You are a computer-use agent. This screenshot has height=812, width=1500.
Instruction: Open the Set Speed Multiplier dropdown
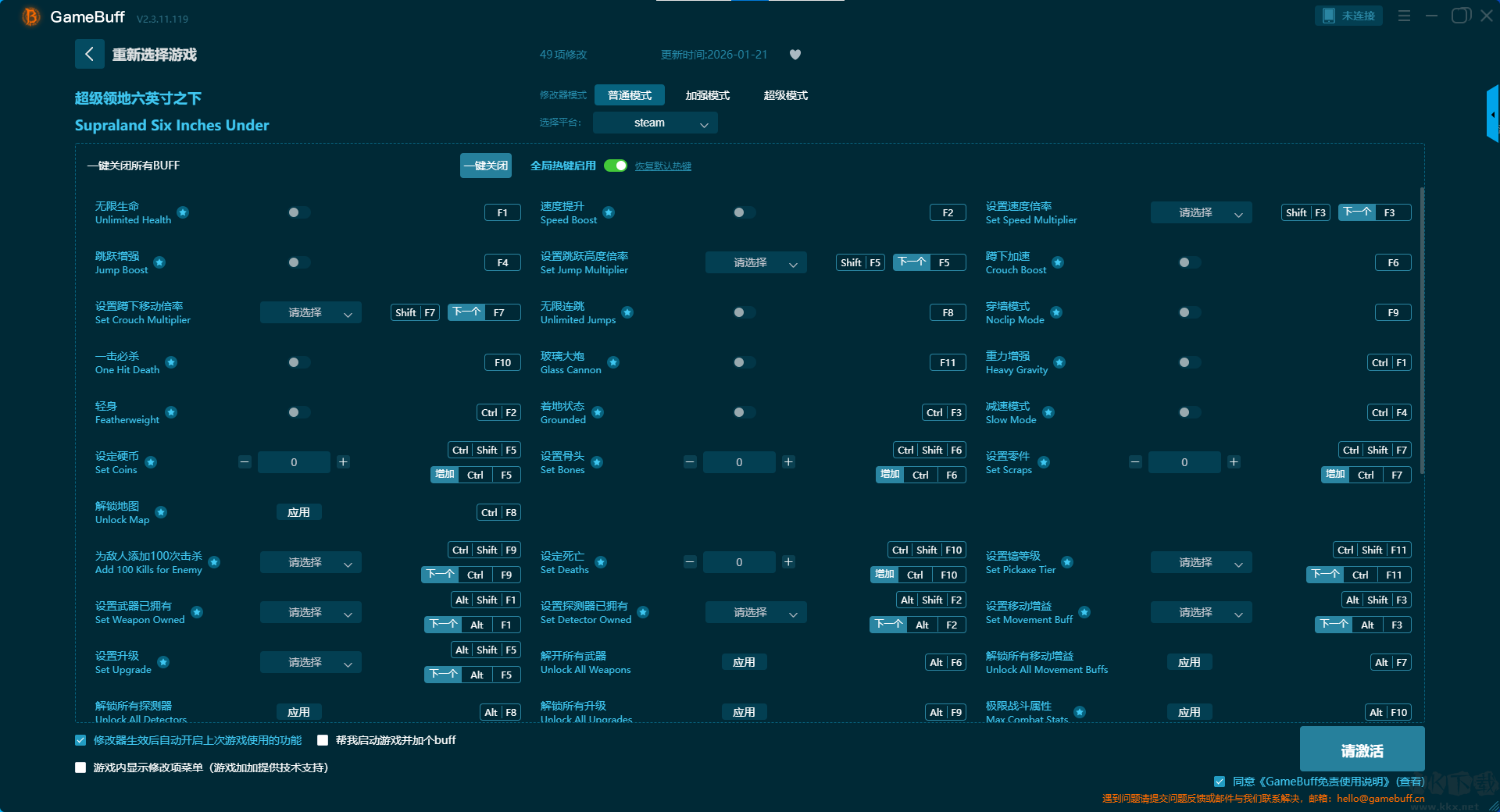click(x=1202, y=212)
